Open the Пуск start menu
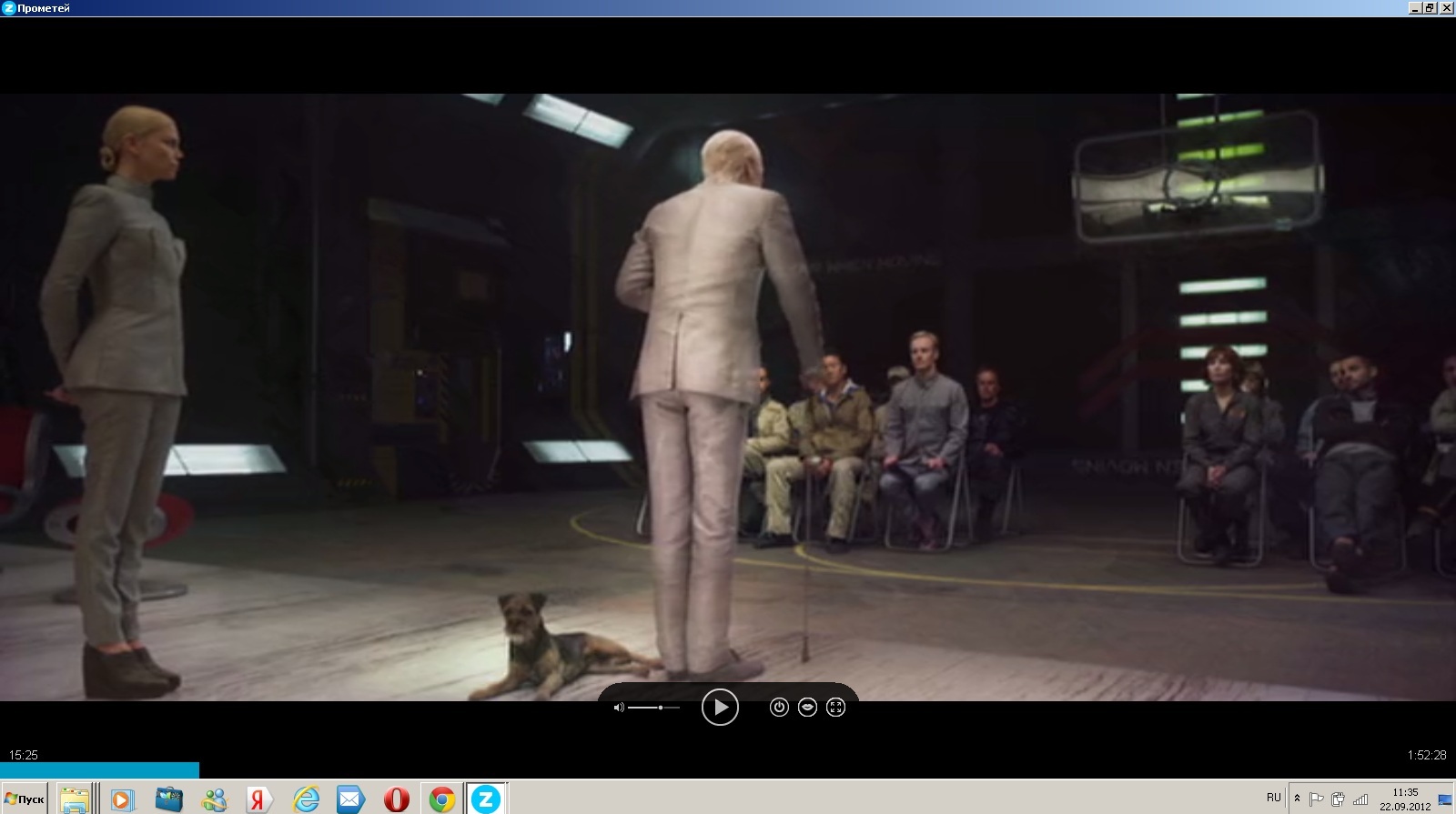This screenshot has width=1456, height=814. [x=25, y=799]
